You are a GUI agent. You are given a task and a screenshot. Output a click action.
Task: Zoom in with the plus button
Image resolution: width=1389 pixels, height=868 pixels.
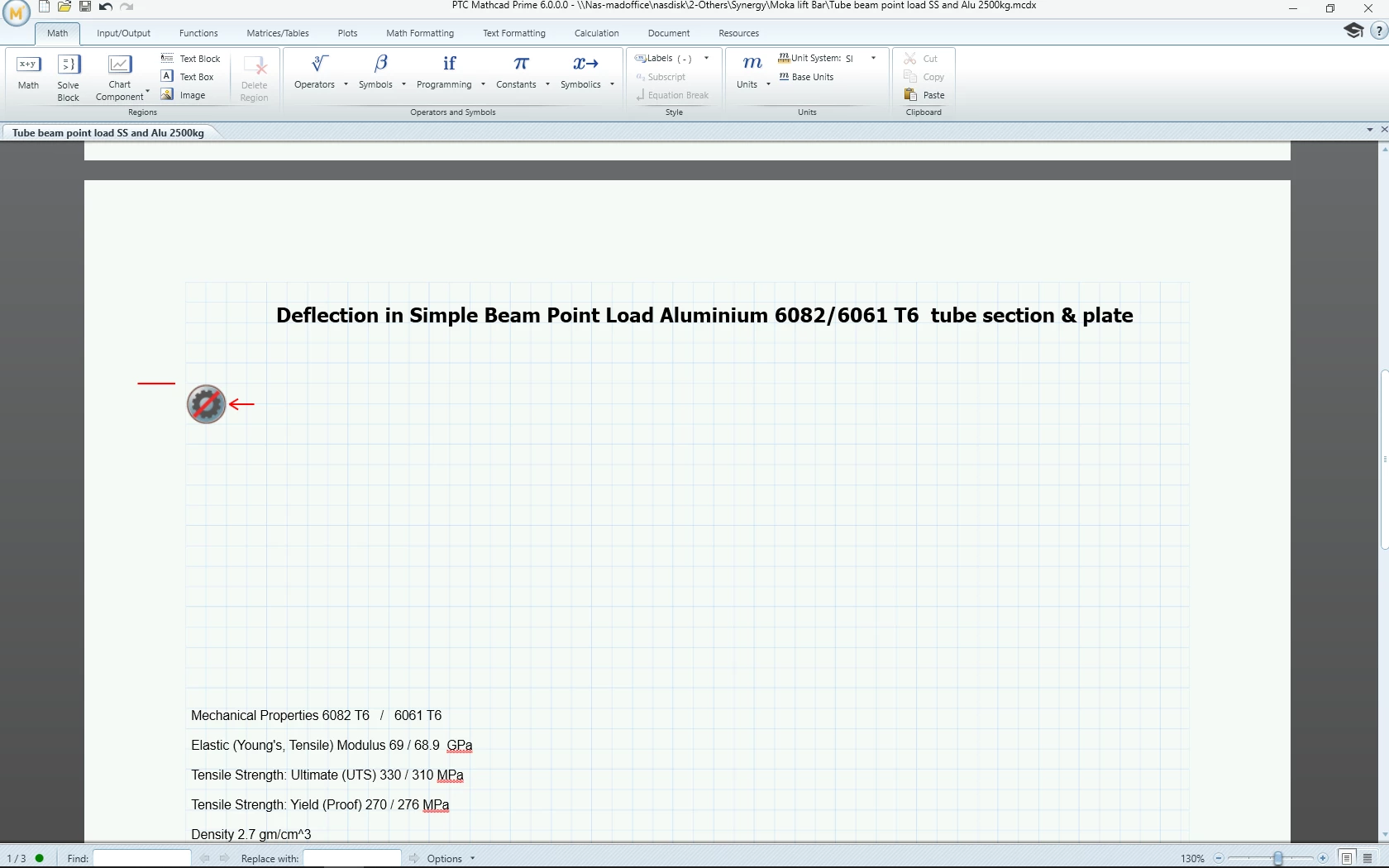pyautogui.click(x=1323, y=858)
